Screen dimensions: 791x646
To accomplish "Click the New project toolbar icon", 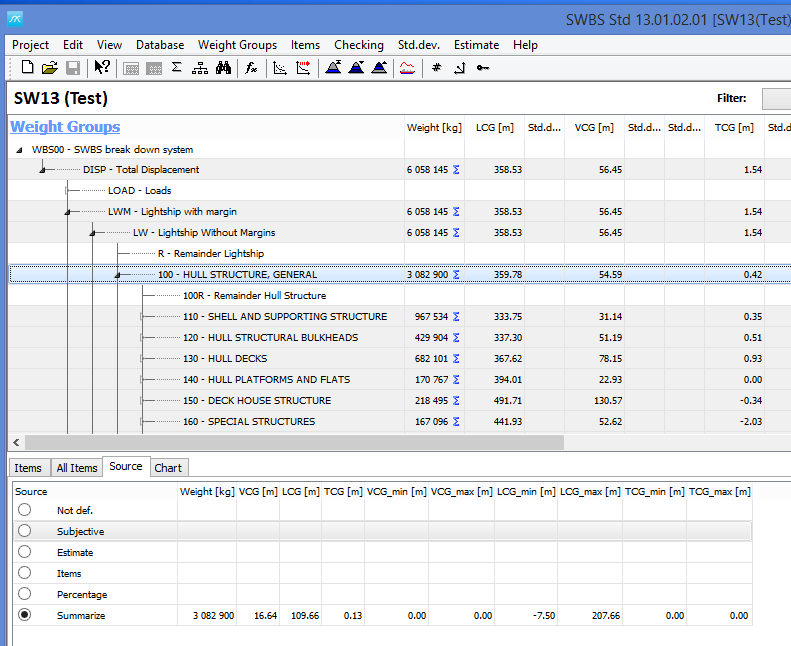I will click(x=27, y=68).
